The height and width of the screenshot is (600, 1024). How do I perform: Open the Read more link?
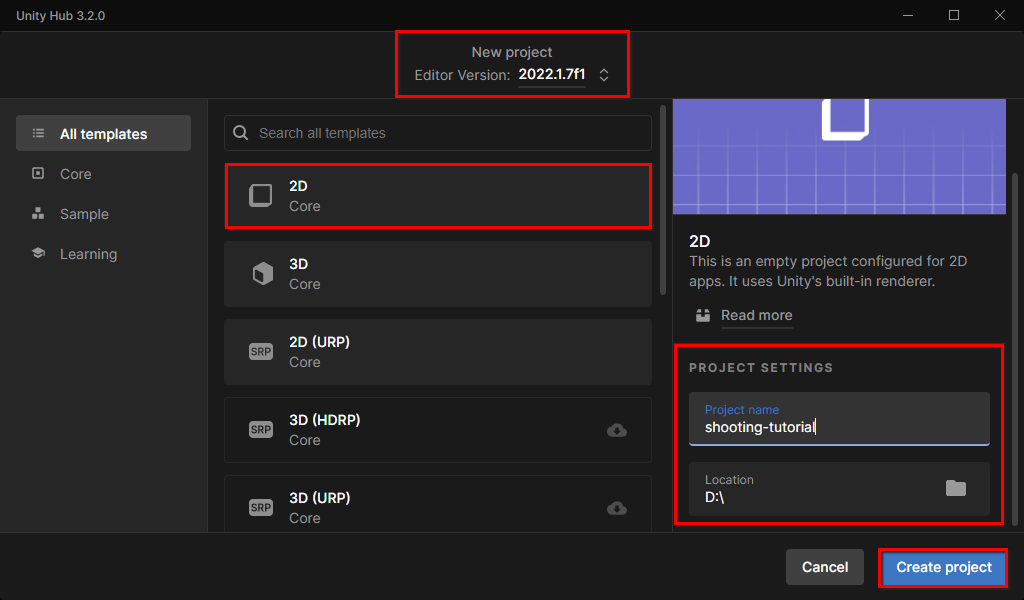pos(756,315)
